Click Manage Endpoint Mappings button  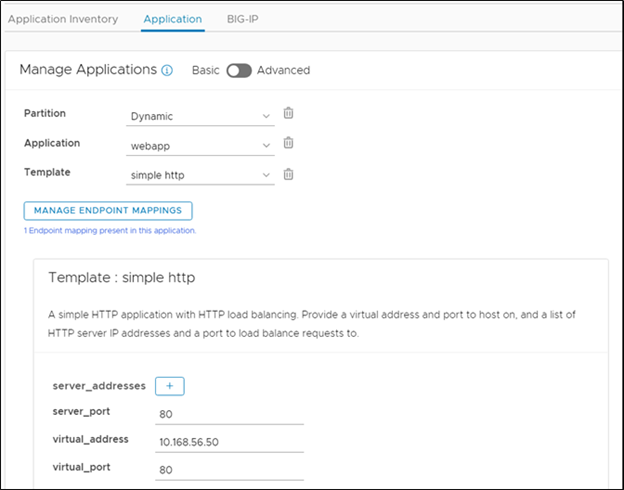click(x=108, y=211)
